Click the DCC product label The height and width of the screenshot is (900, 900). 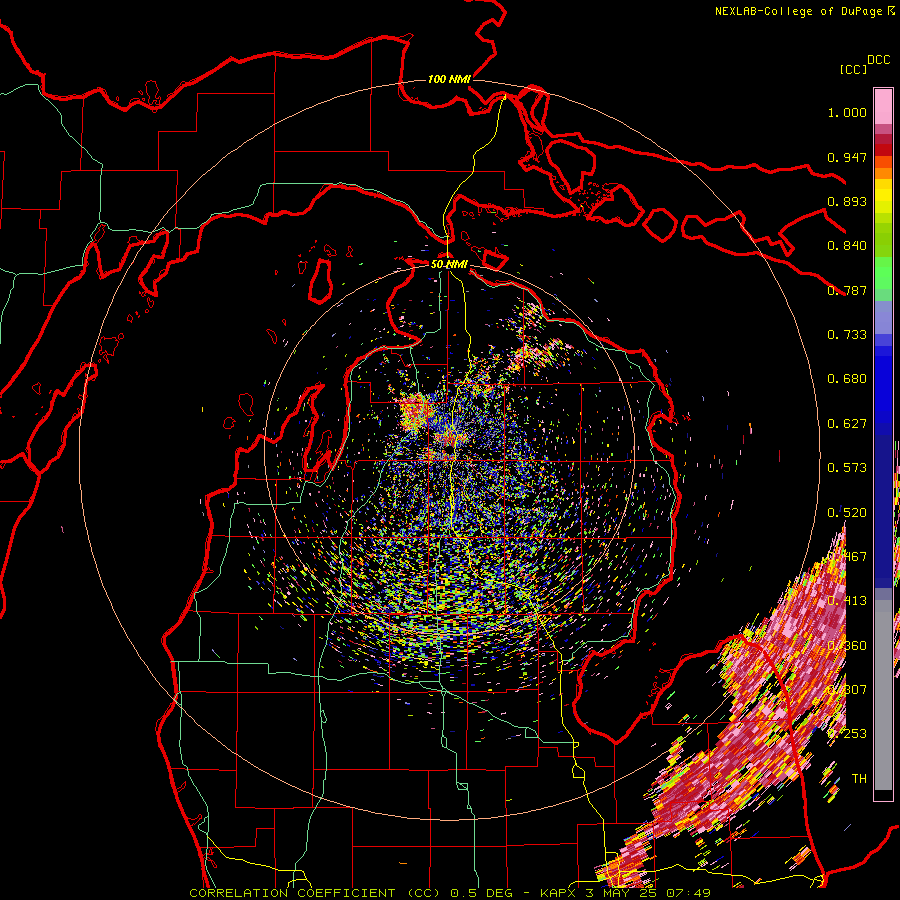pos(878,60)
